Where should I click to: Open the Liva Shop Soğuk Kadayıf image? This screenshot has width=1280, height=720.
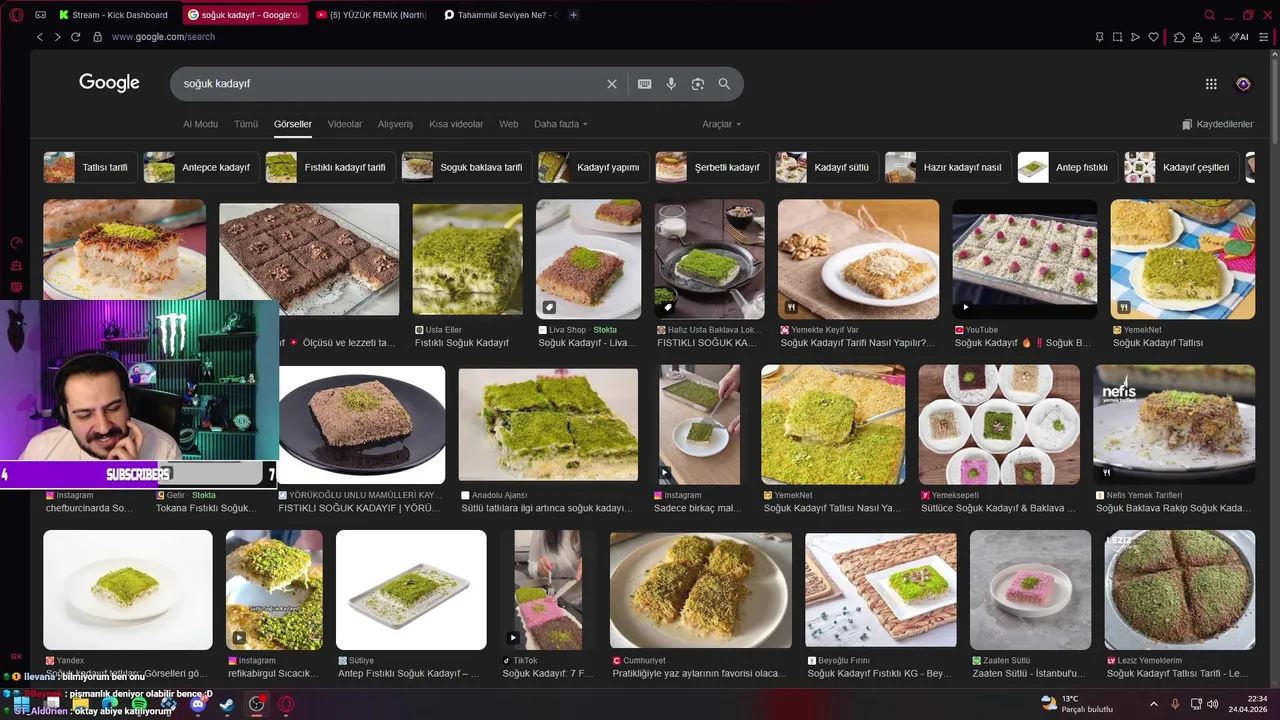point(588,259)
